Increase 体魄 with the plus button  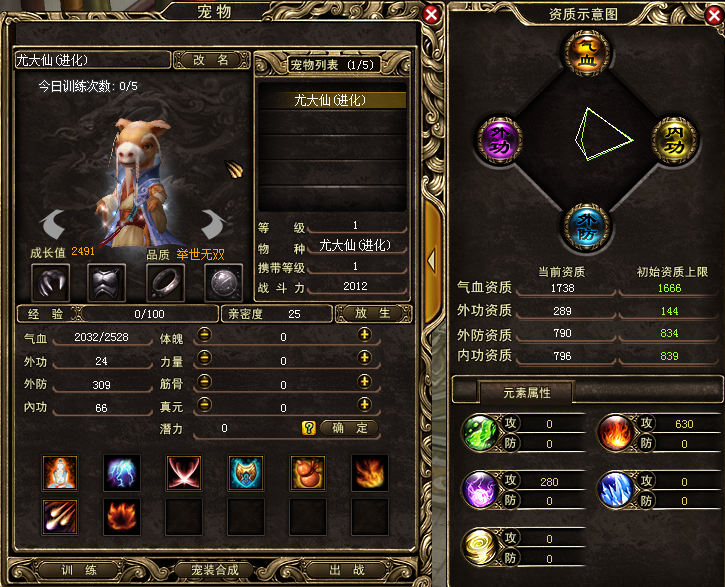click(x=364, y=335)
